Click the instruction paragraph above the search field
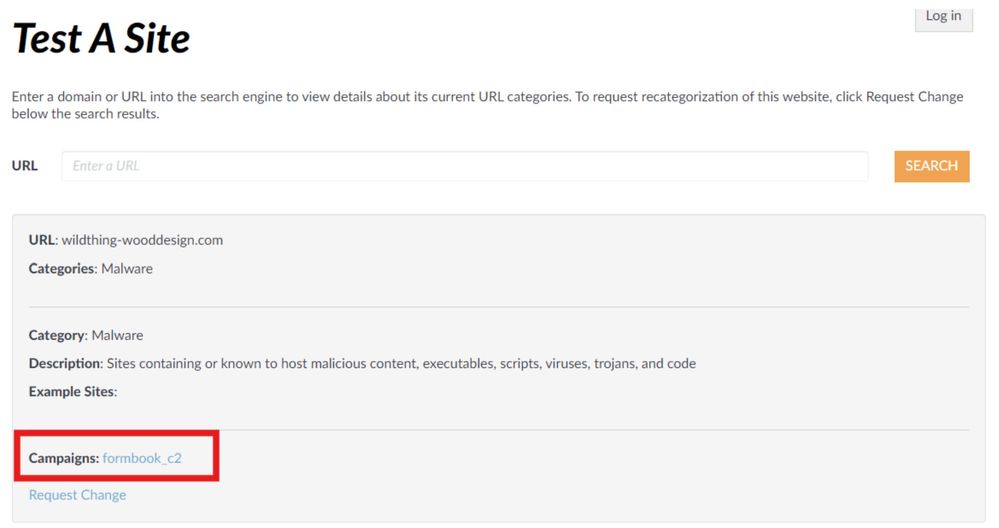The width and height of the screenshot is (999, 528). (x=487, y=105)
